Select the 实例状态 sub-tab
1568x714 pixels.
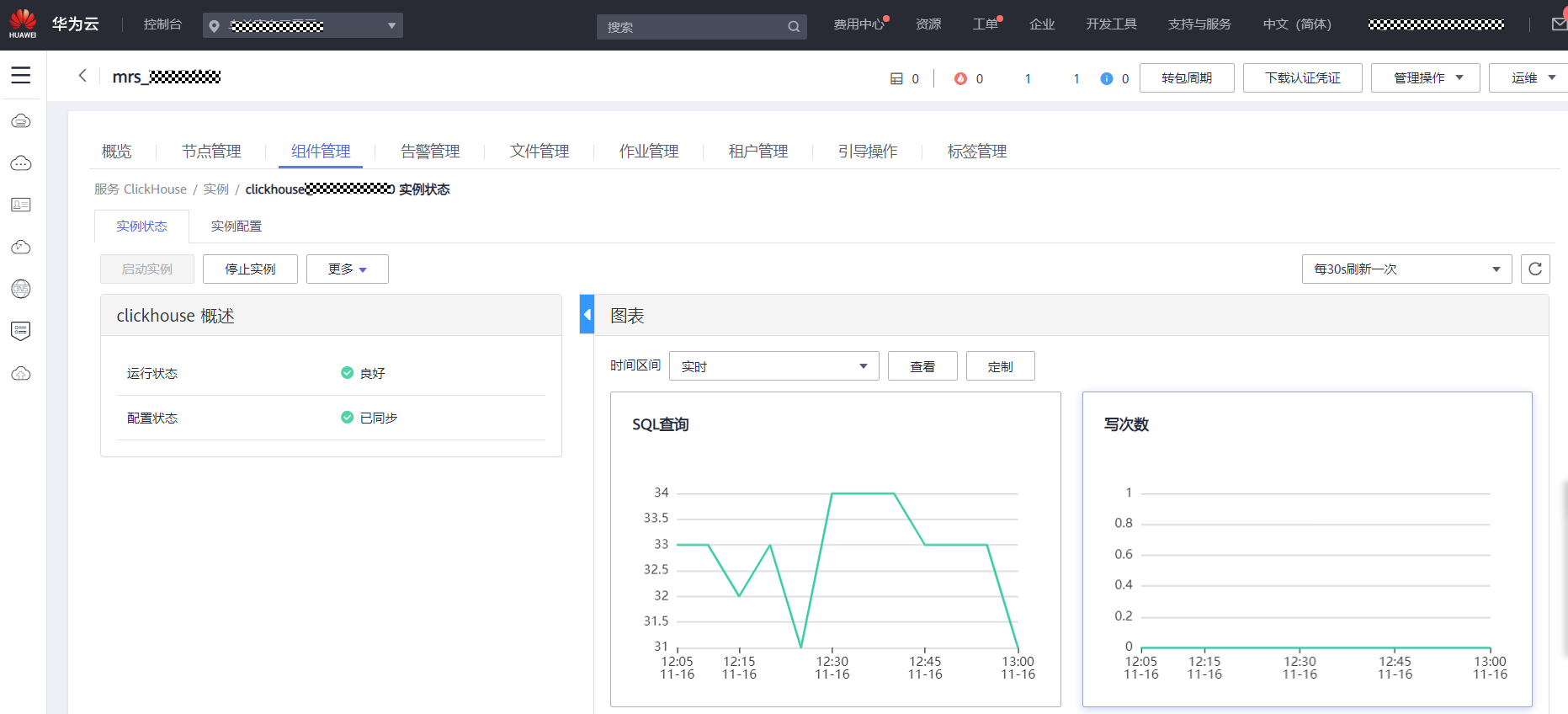pos(141,226)
